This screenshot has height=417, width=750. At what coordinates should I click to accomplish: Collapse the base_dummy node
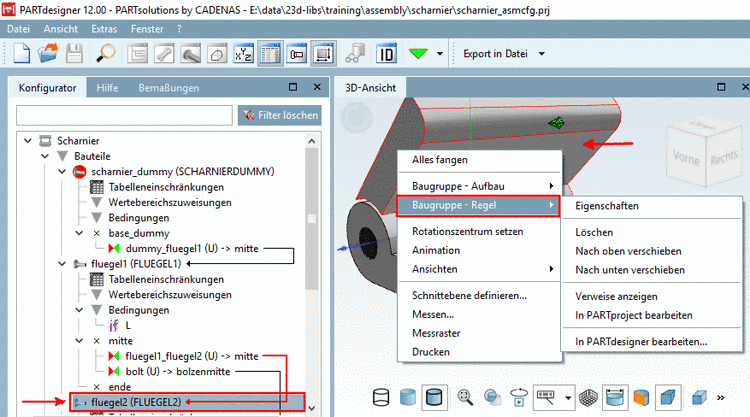coord(79,233)
